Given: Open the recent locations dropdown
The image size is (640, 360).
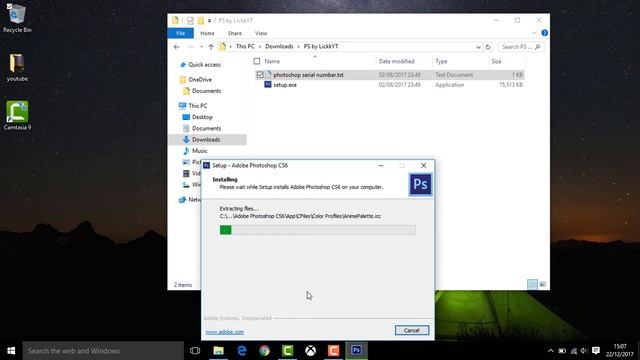Looking at the screenshot, I should 201,47.
